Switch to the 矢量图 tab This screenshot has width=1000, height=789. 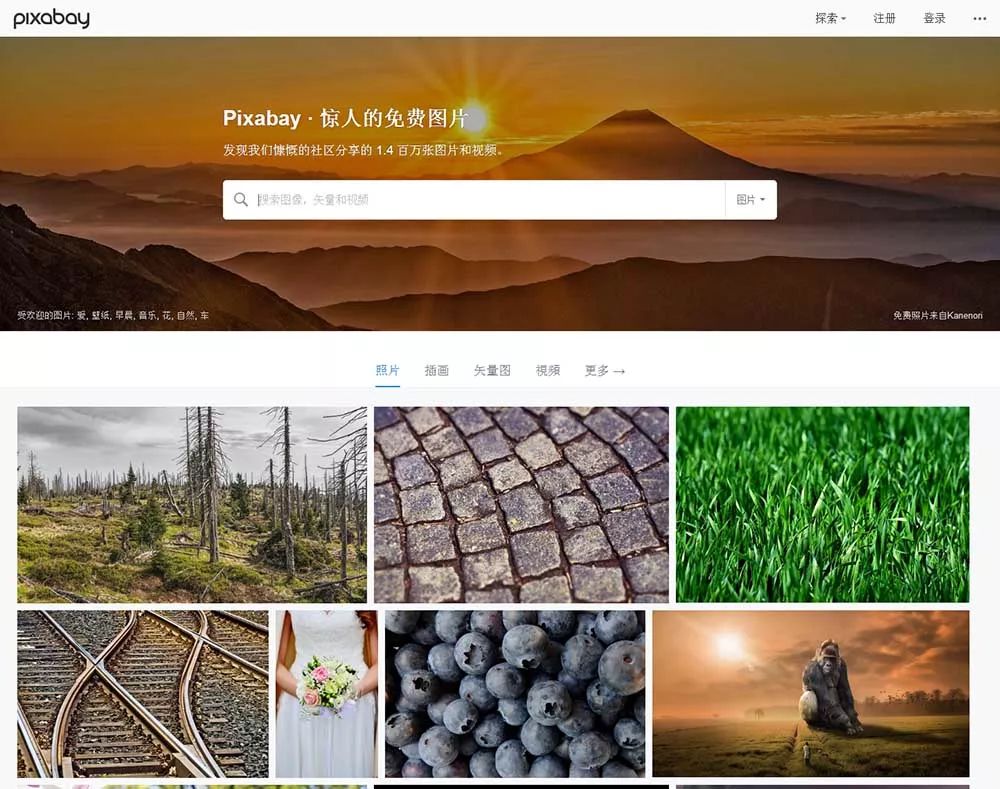point(492,371)
